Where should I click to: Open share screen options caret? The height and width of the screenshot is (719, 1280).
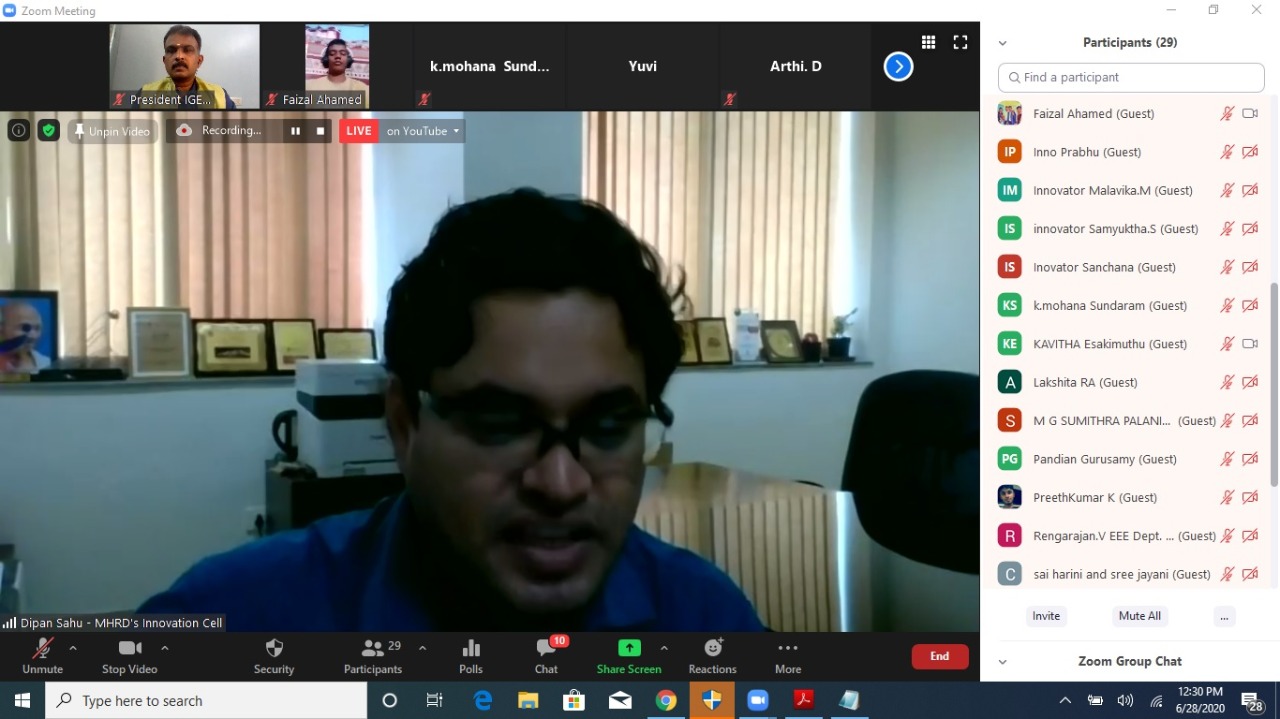(x=664, y=648)
